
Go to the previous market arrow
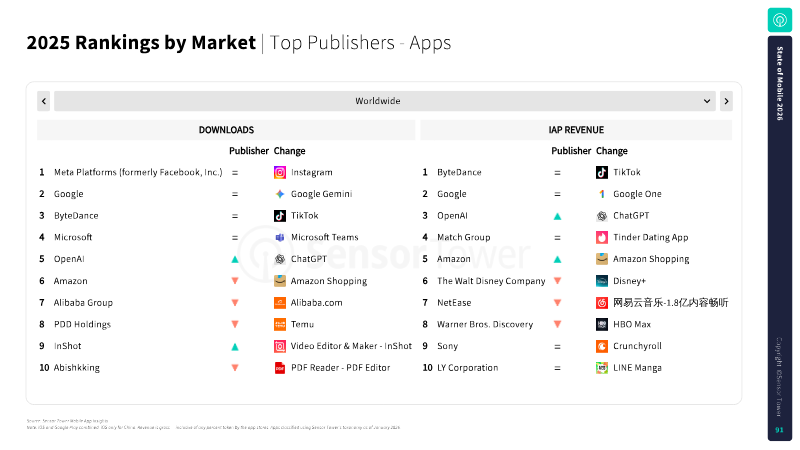coord(44,101)
